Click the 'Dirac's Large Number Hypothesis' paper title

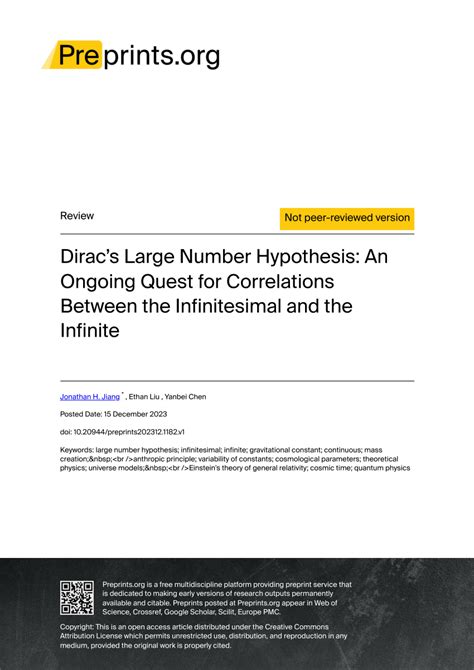pyautogui.click(x=224, y=294)
